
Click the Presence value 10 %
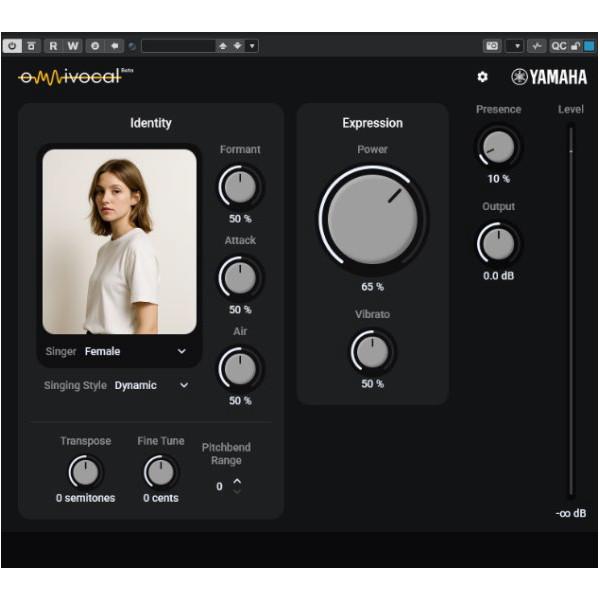499,179
